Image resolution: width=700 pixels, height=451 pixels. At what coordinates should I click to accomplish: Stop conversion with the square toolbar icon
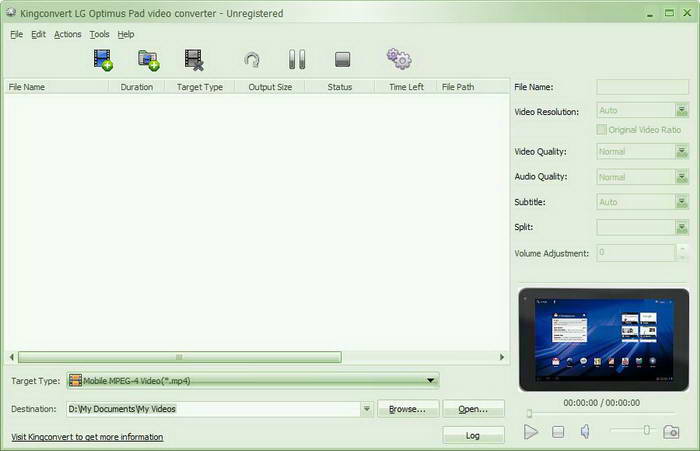(343, 60)
